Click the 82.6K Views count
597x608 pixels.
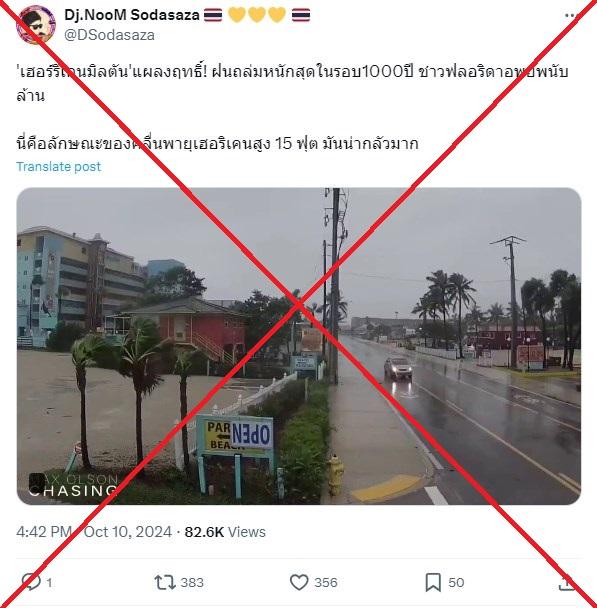225,532
